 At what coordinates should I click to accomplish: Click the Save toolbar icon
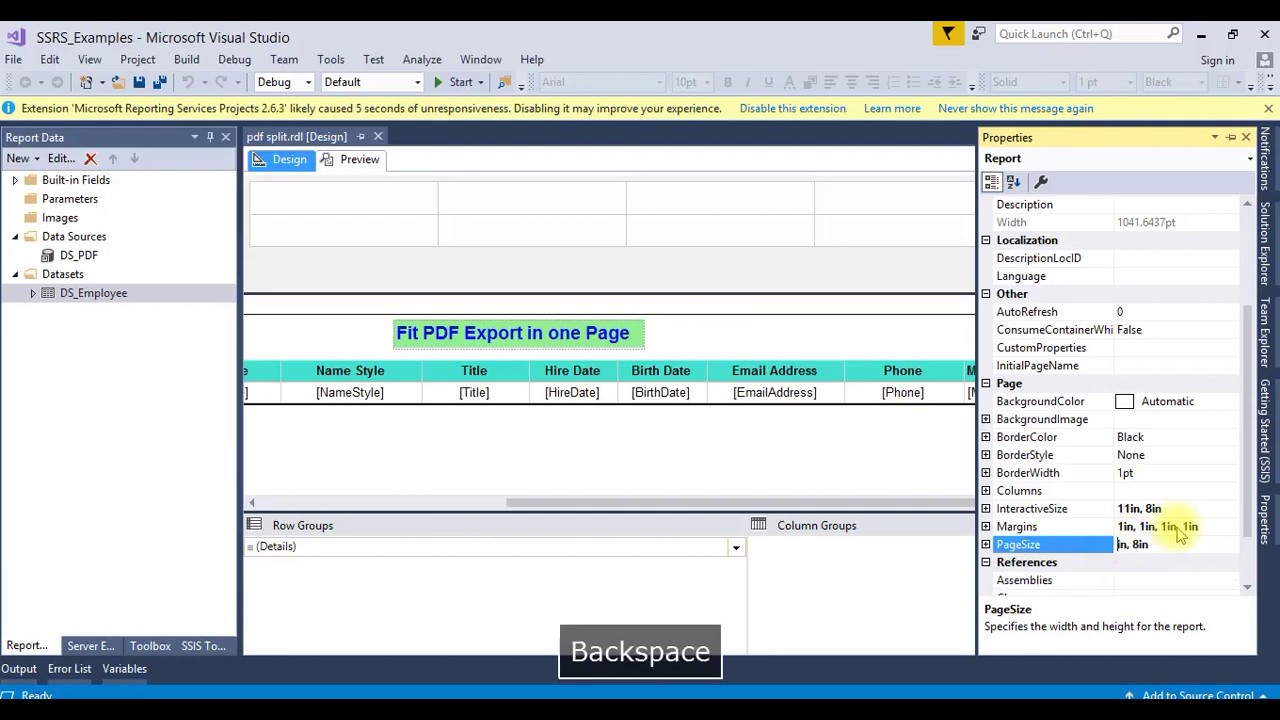click(x=139, y=82)
